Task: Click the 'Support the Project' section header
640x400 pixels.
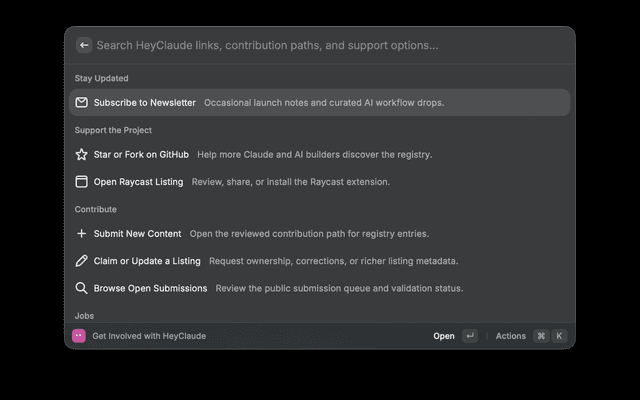Action: pyautogui.click(x=113, y=130)
